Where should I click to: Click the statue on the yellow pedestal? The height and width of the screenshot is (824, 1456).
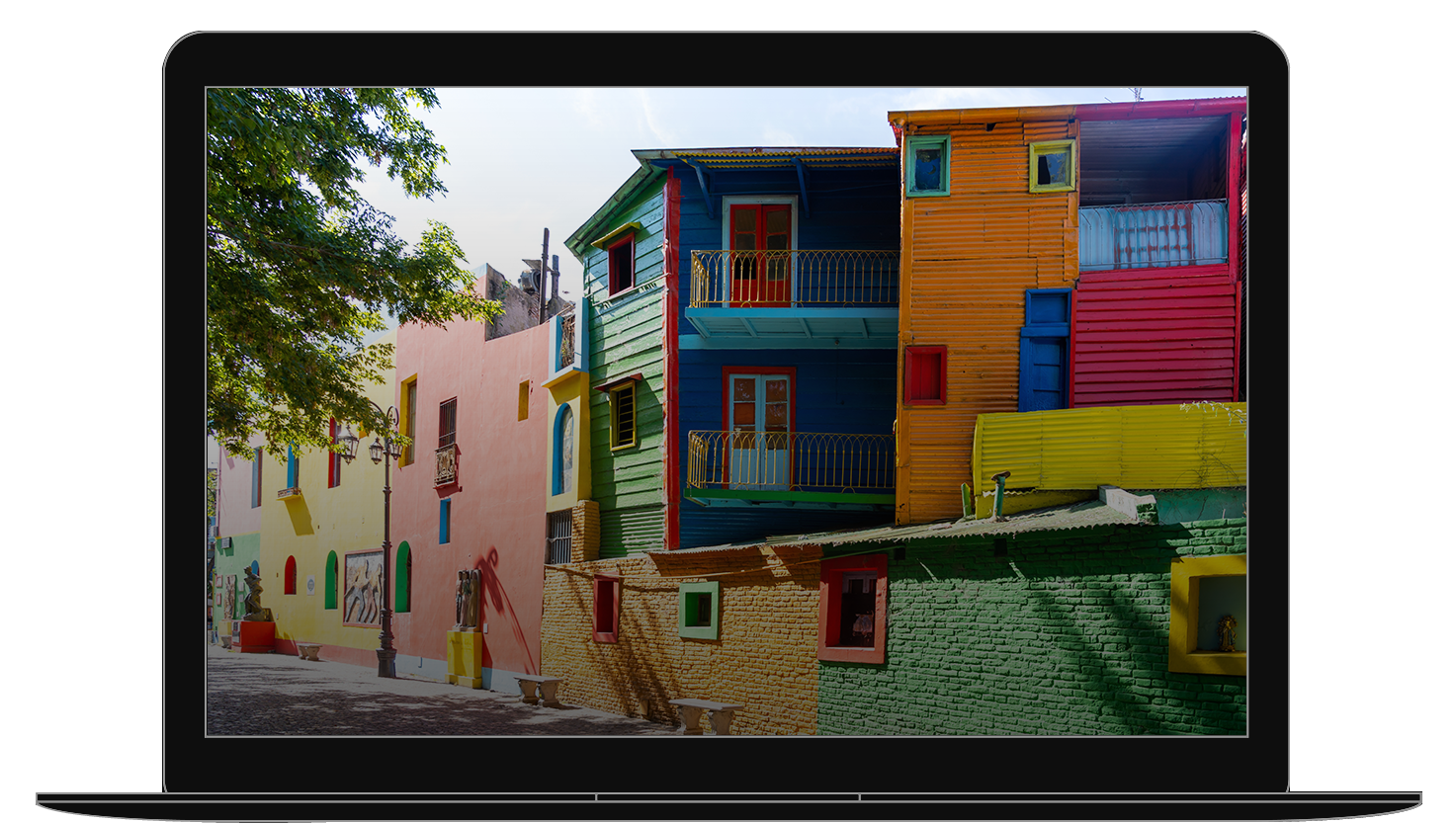click(467, 599)
